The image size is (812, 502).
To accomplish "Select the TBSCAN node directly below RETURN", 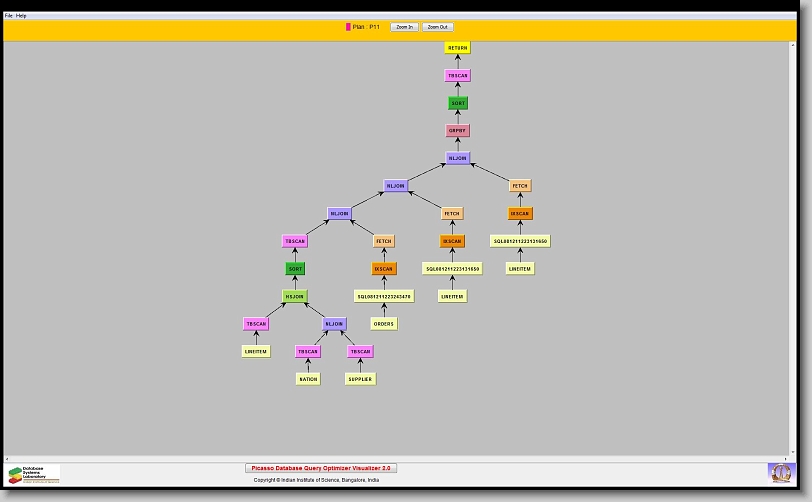I will [x=457, y=76].
